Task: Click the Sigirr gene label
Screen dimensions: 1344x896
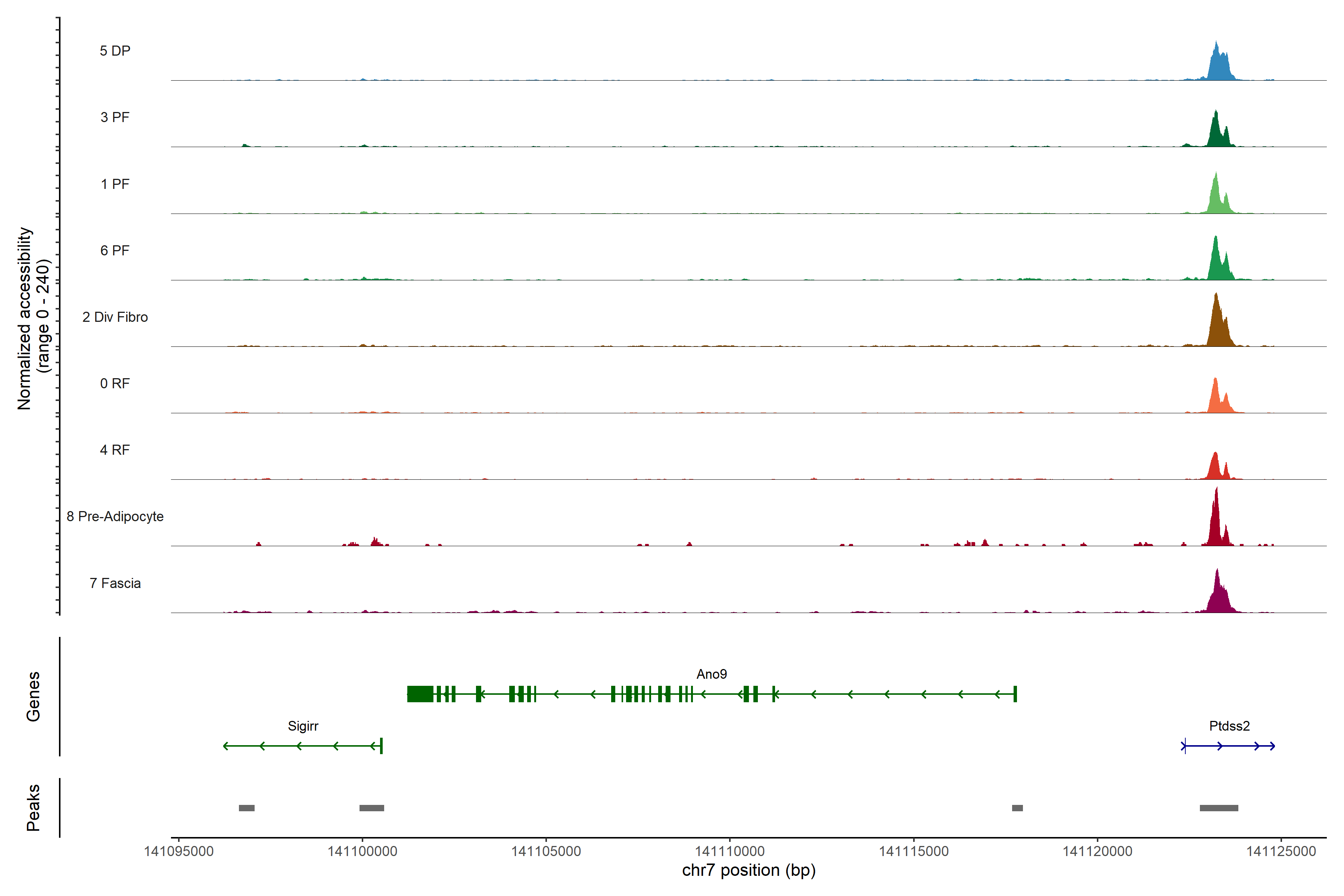Action: click(x=303, y=726)
